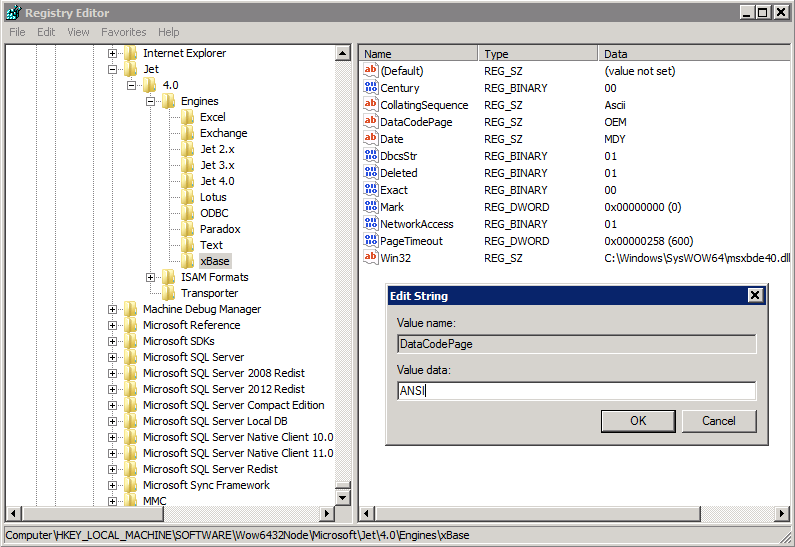Click the Registry Editor title bar icon
This screenshot has width=795, height=547.
coord(14,12)
